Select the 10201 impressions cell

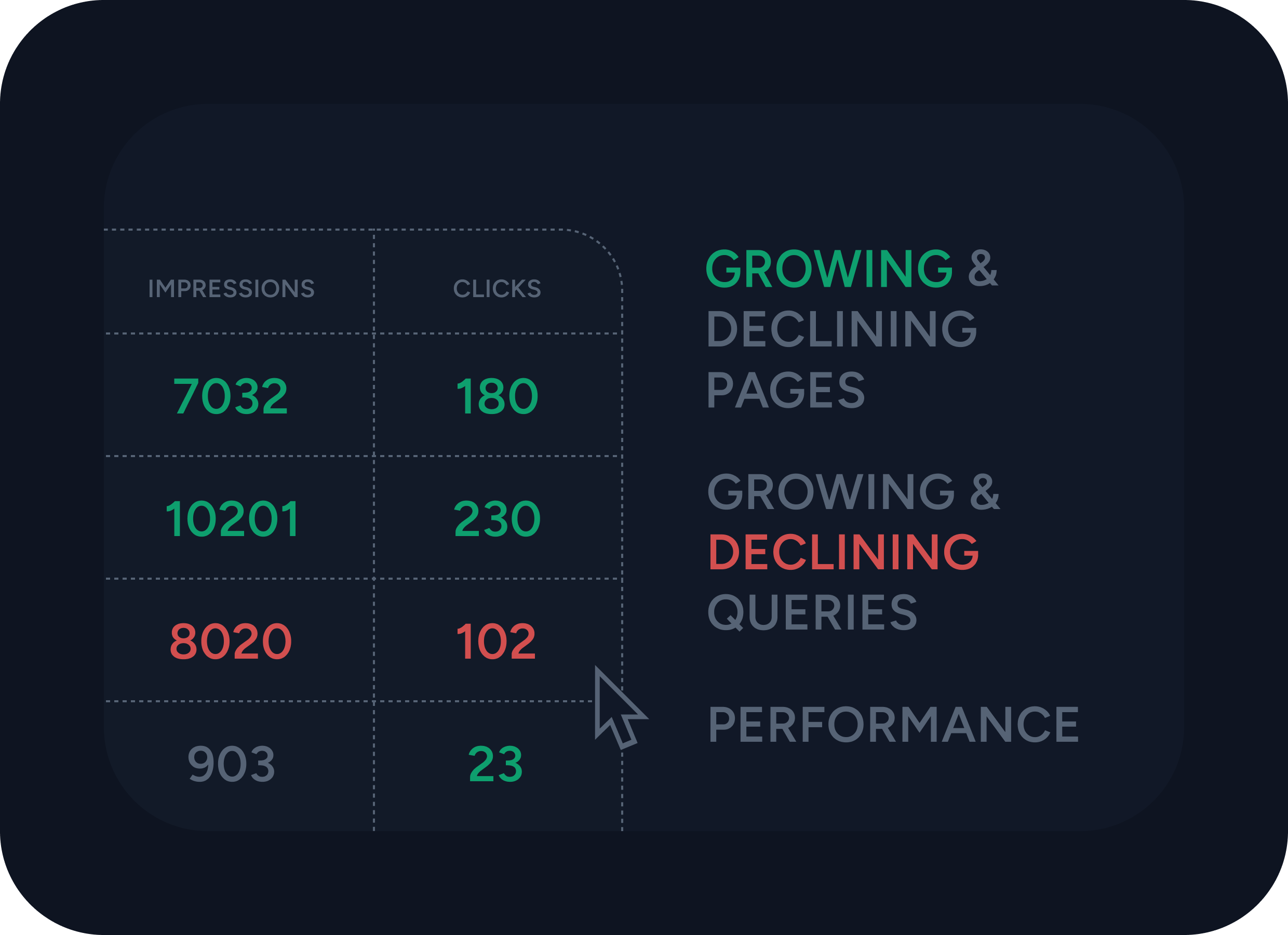point(232,518)
